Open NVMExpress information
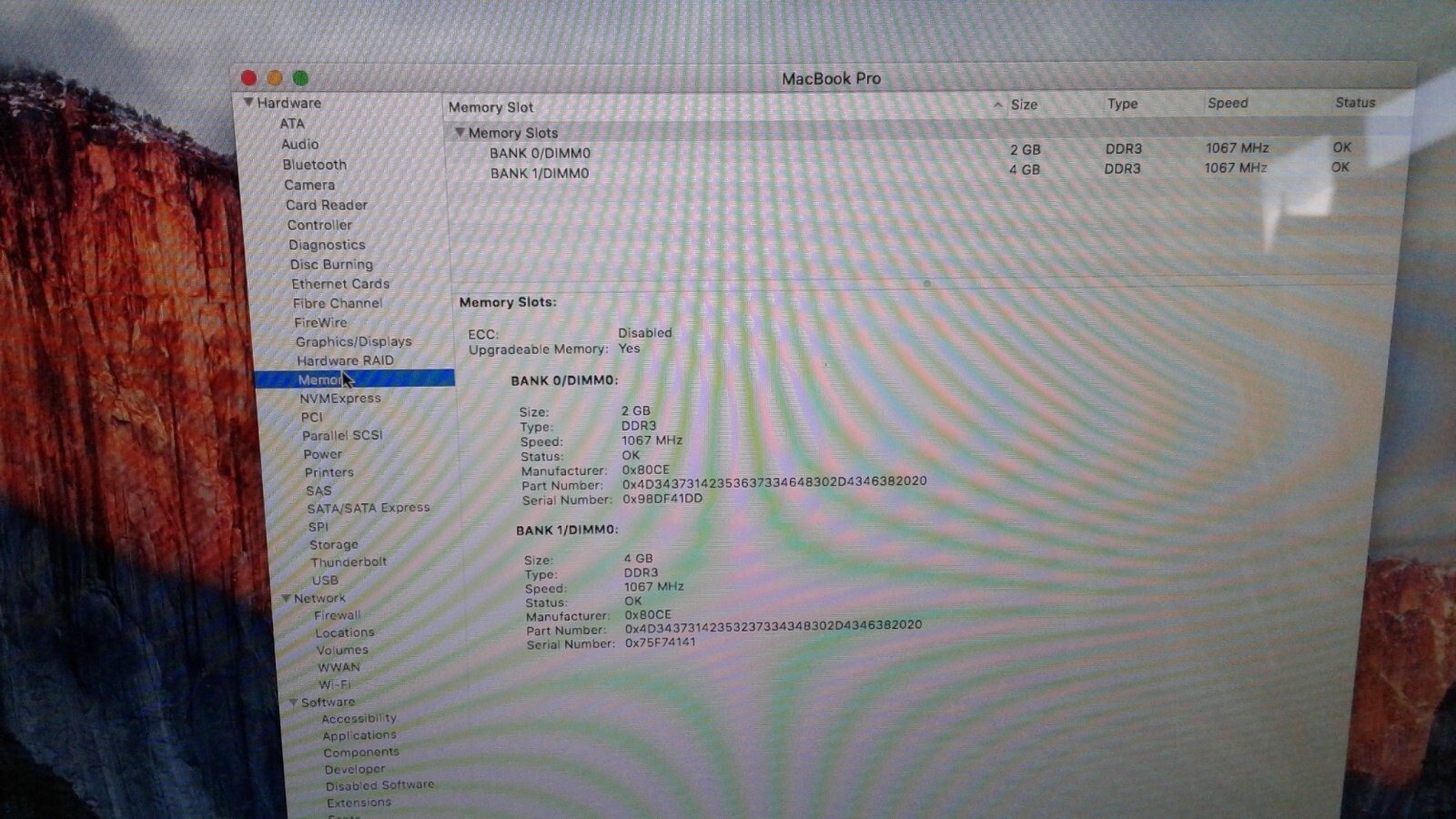The height and width of the screenshot is (819, 1456). point(340,399)
